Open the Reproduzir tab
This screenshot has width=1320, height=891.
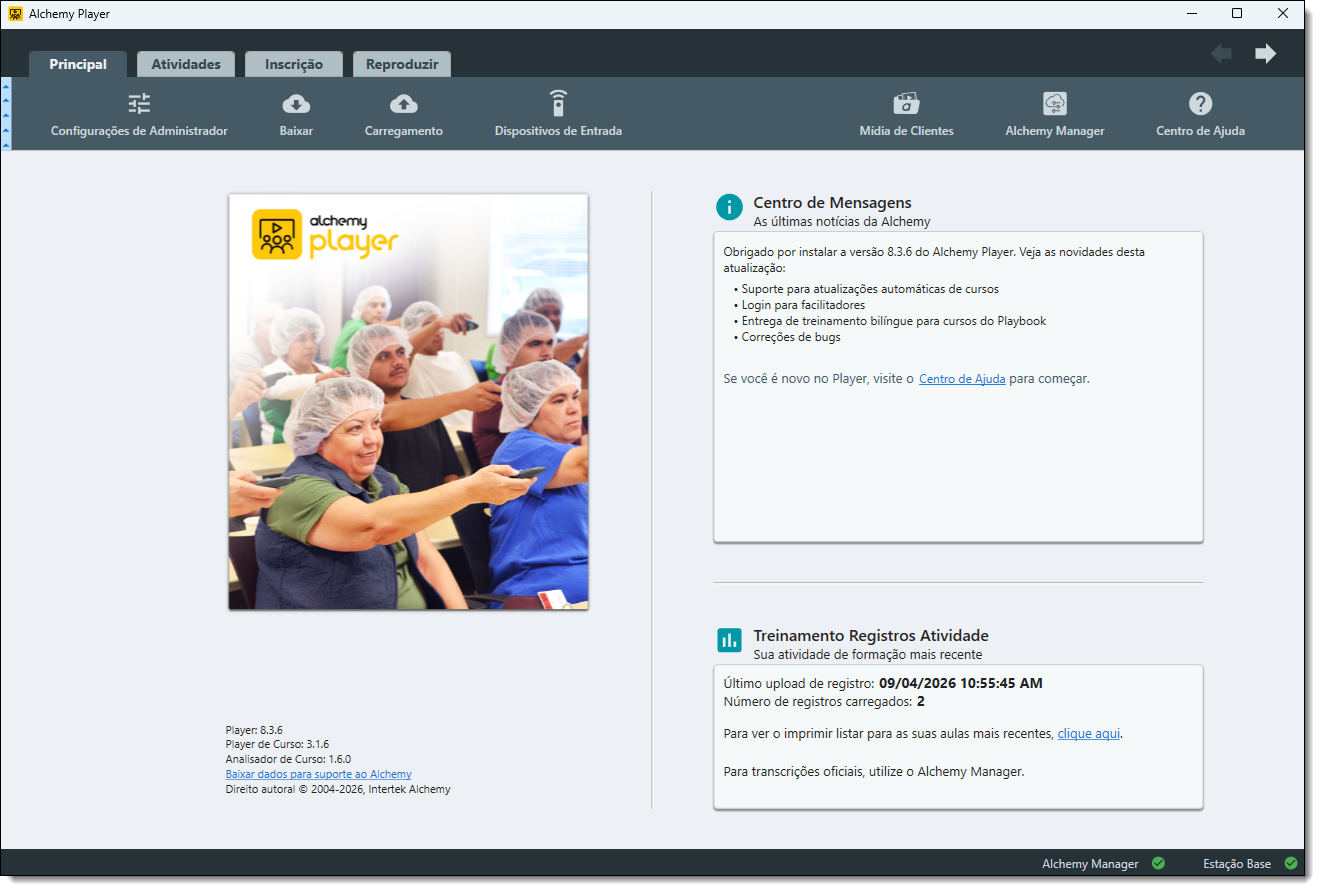pyautogui.click(x=402, y=64)
